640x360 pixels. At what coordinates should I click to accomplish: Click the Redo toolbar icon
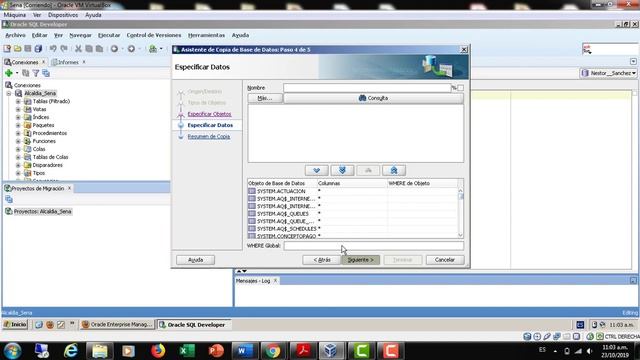click(64, 49)
